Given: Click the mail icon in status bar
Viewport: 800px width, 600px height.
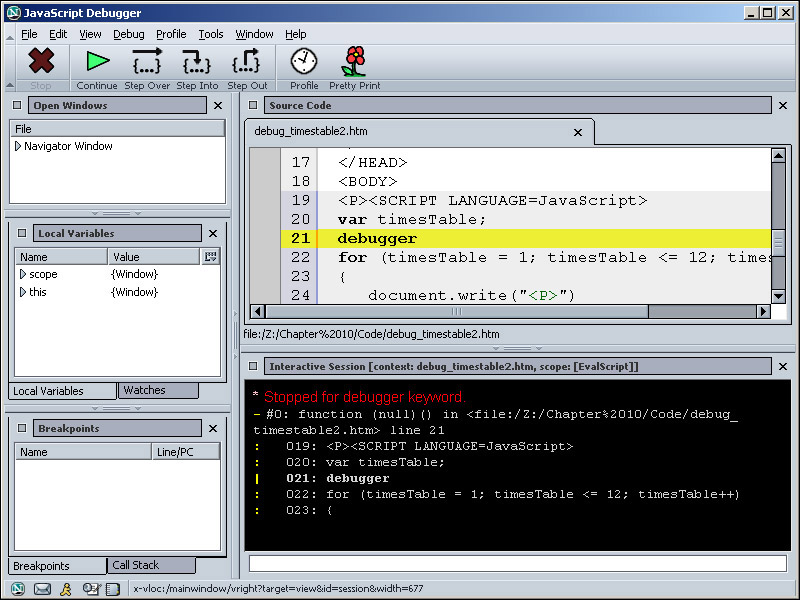Looking at the screenshot, I should coord(42,589).
